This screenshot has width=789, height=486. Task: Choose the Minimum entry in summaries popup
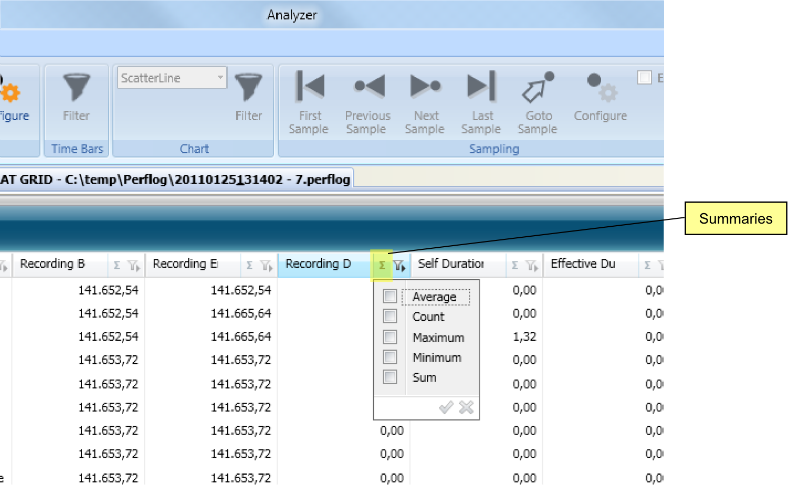pyautogui.click(x=437, y=357)
